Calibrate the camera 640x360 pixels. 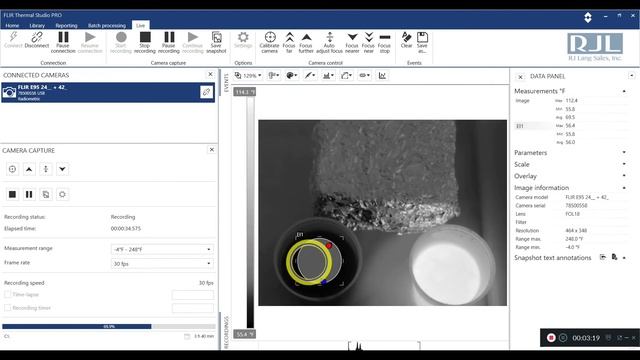(269, 42)
